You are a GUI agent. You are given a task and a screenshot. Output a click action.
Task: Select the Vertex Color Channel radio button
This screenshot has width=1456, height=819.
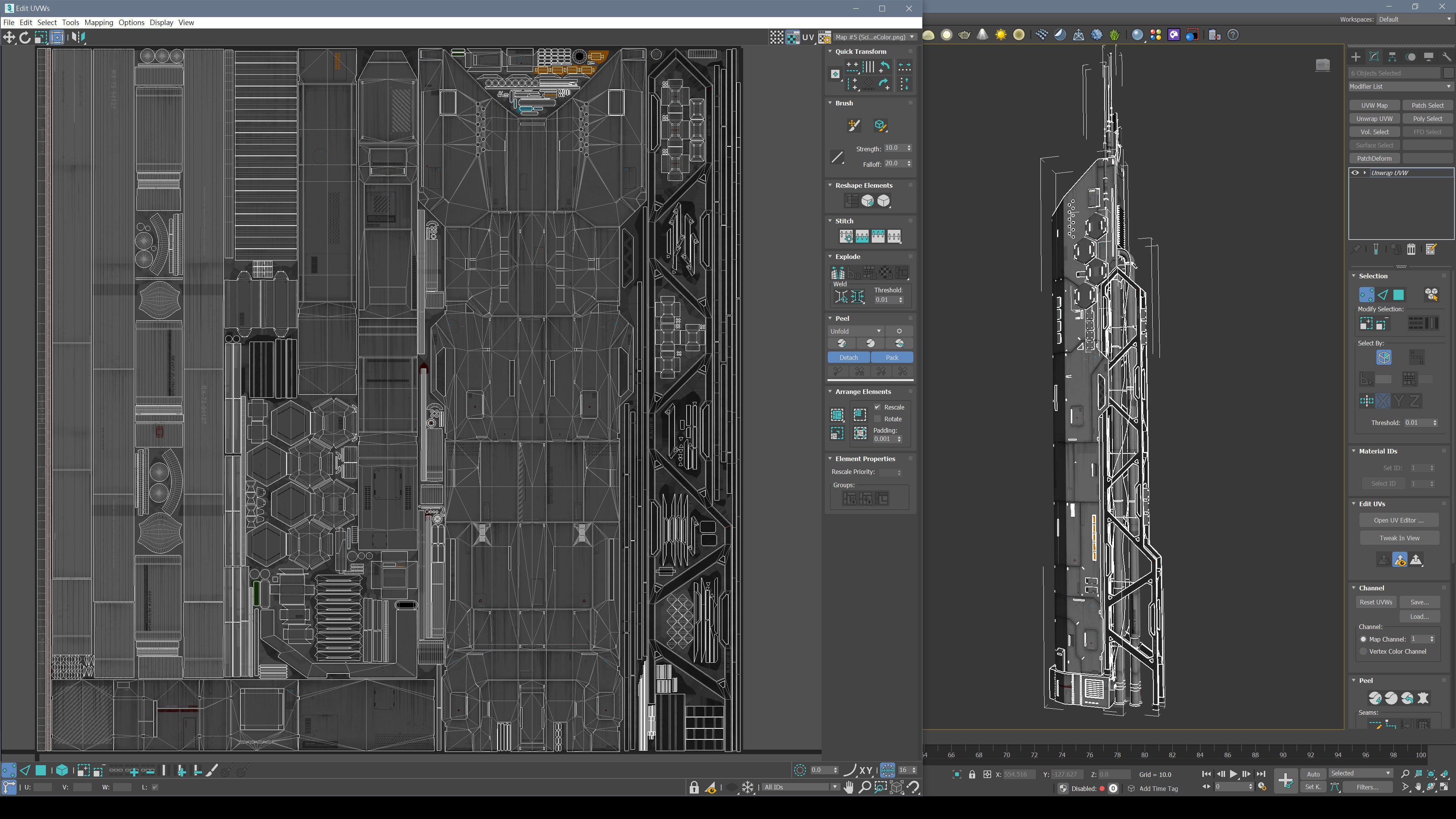pyautogui.click(x=1363, y=651)
